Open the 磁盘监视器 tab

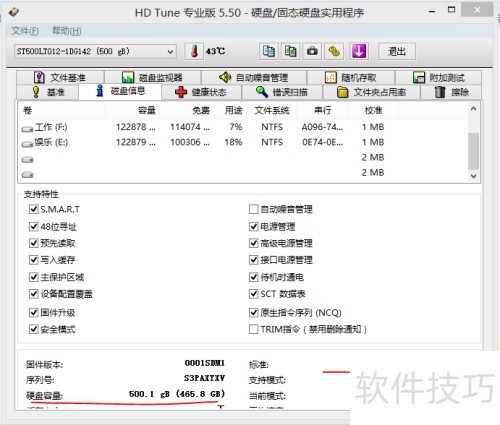(x=153, y=77)
